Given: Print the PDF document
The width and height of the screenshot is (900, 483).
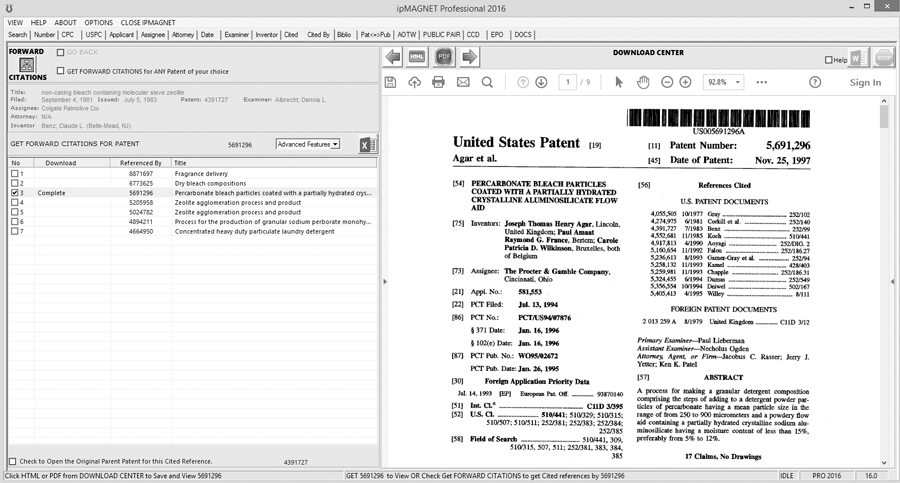Looking at the screenshot, I should [439, 82].
